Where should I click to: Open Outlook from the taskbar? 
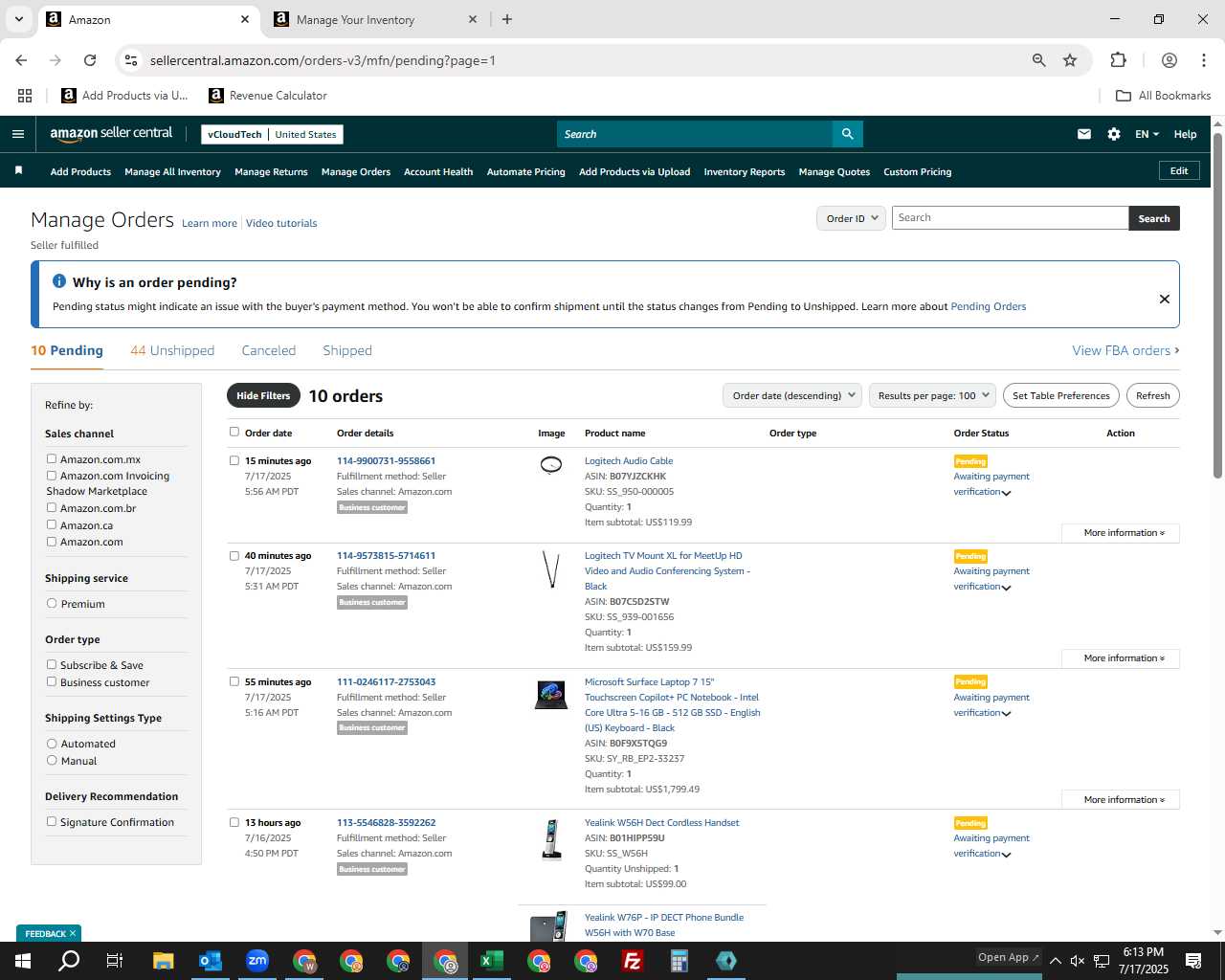click(210, 961)
